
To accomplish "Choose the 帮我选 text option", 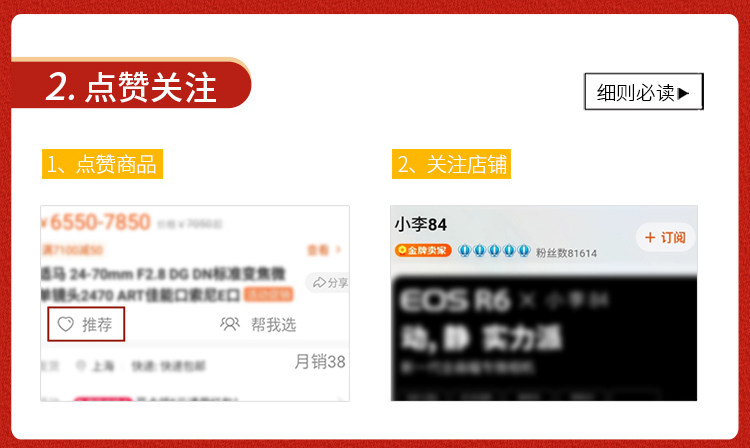I will tap(274, 325).
